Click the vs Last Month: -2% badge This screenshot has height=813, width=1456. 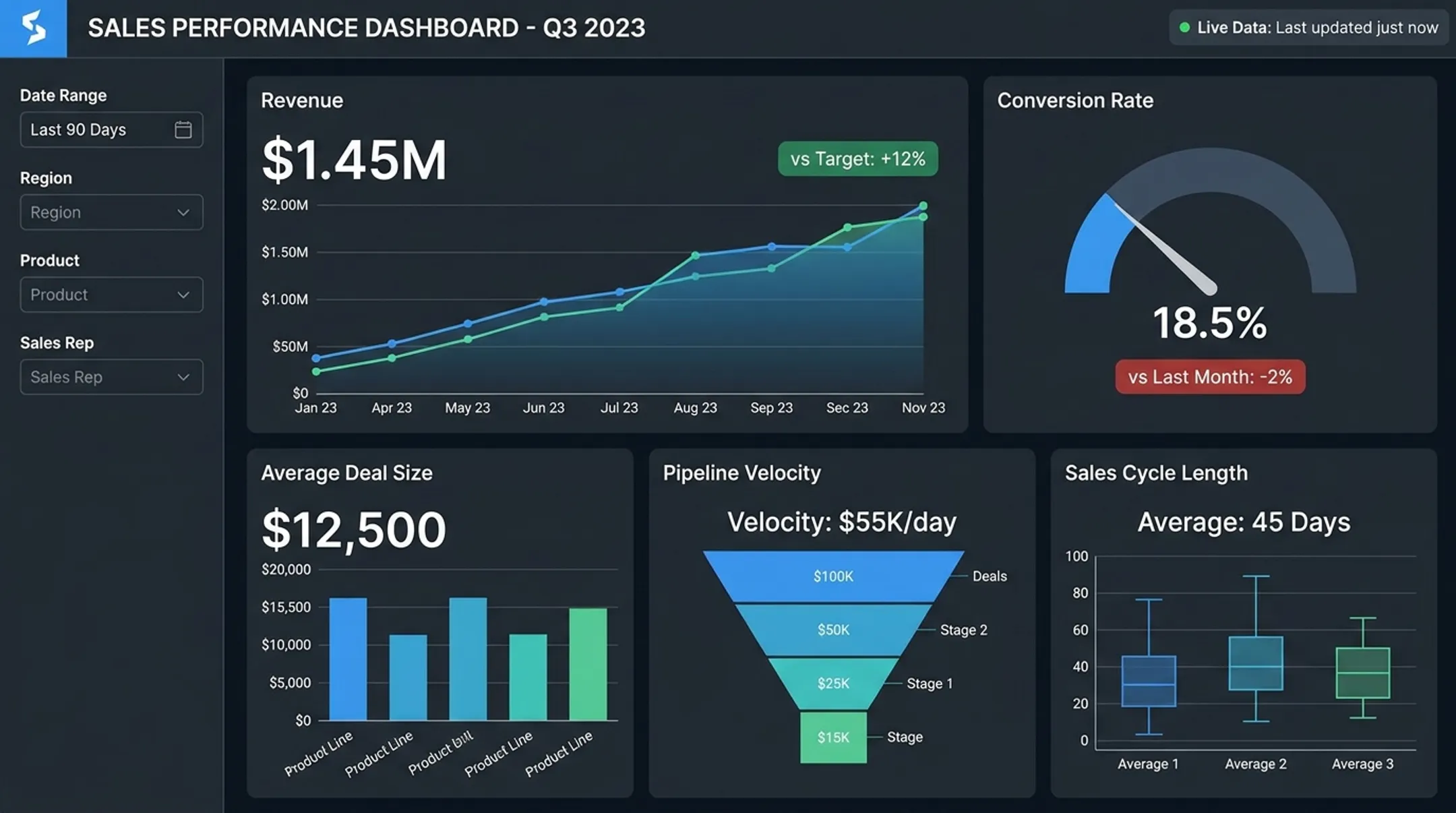[1210, 377]
